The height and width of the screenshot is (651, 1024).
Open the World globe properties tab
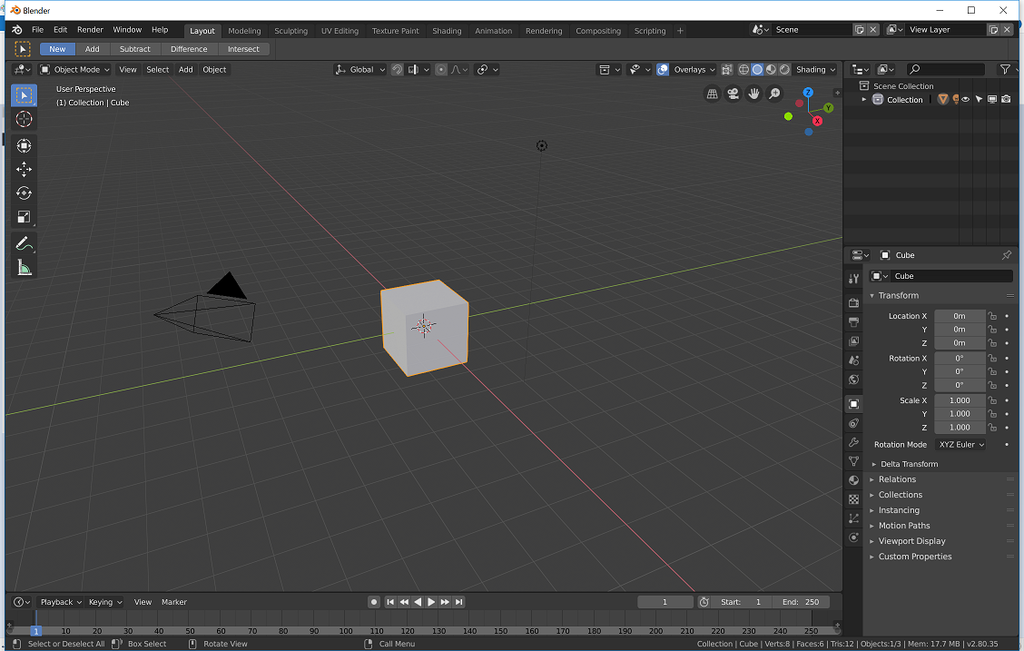(x=854, y=379)
